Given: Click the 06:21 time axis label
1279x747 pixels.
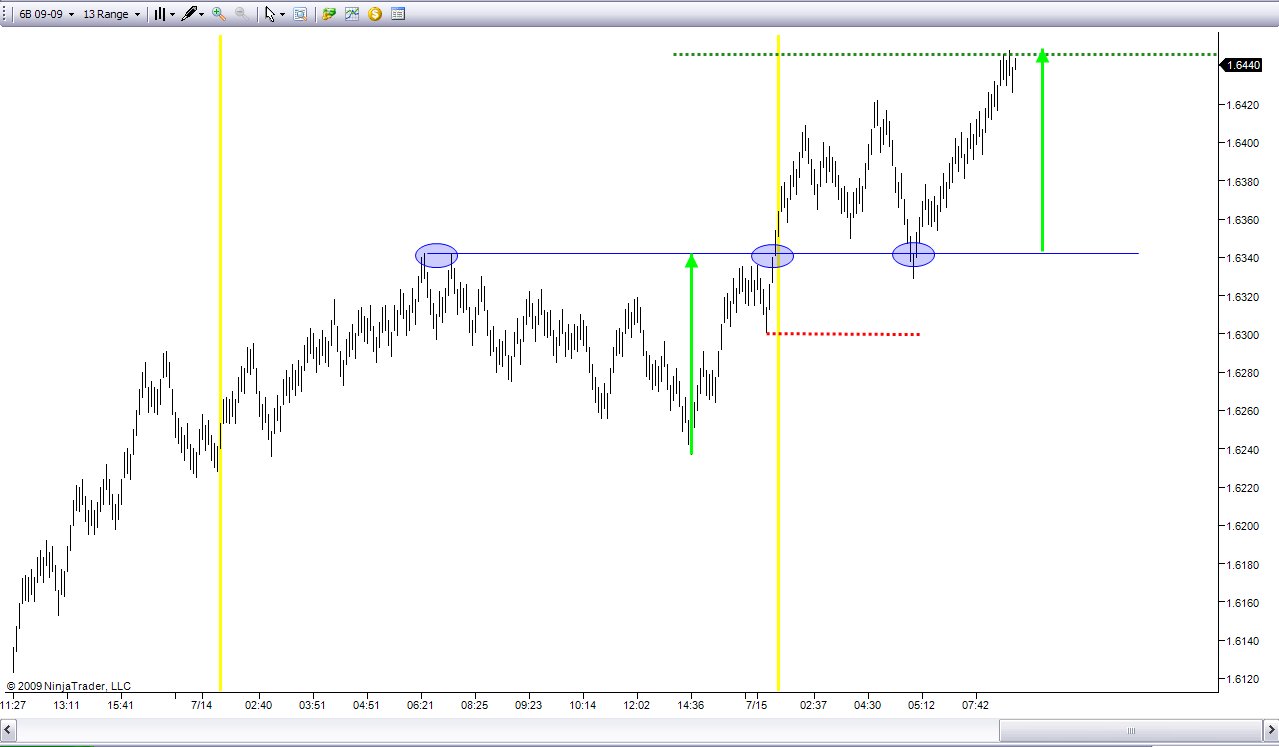Looking at the screenshot, I should 421,705.
